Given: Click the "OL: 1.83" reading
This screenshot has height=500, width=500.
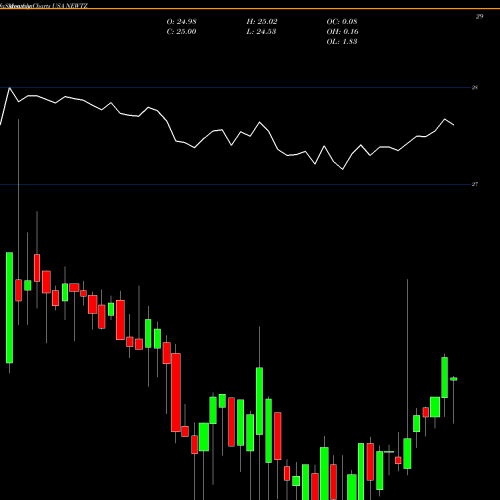Looking at the screenshot, I should coord(342,42).
